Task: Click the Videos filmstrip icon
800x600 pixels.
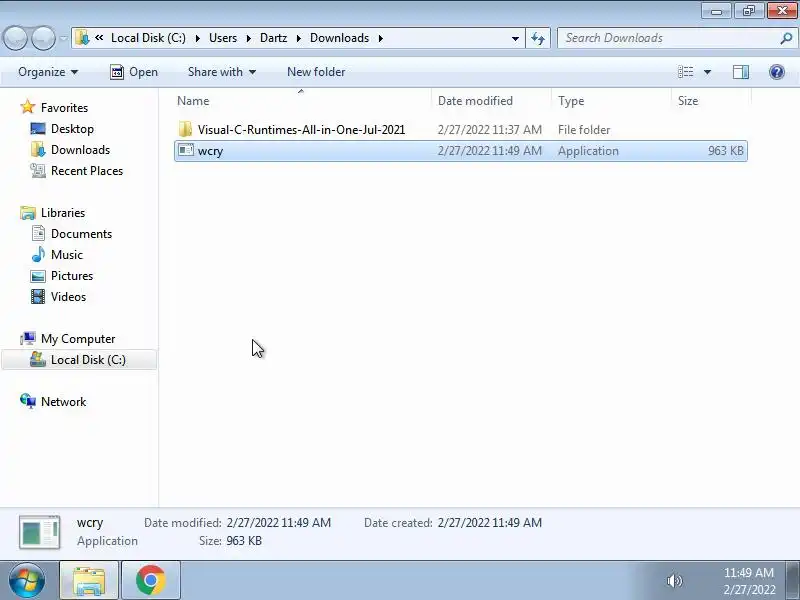Action: pos(38,296)
